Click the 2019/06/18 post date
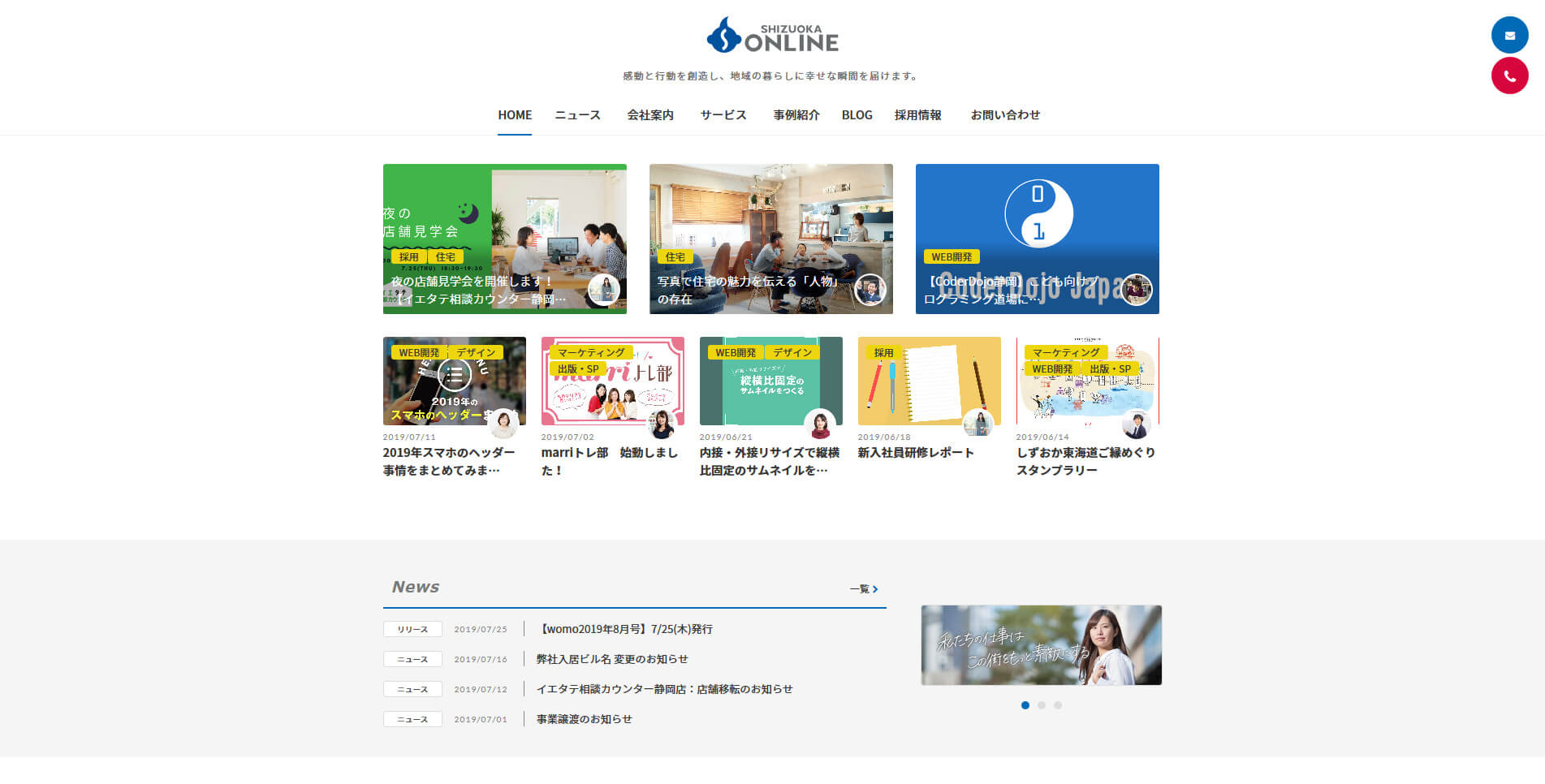 tap(884, 437)
